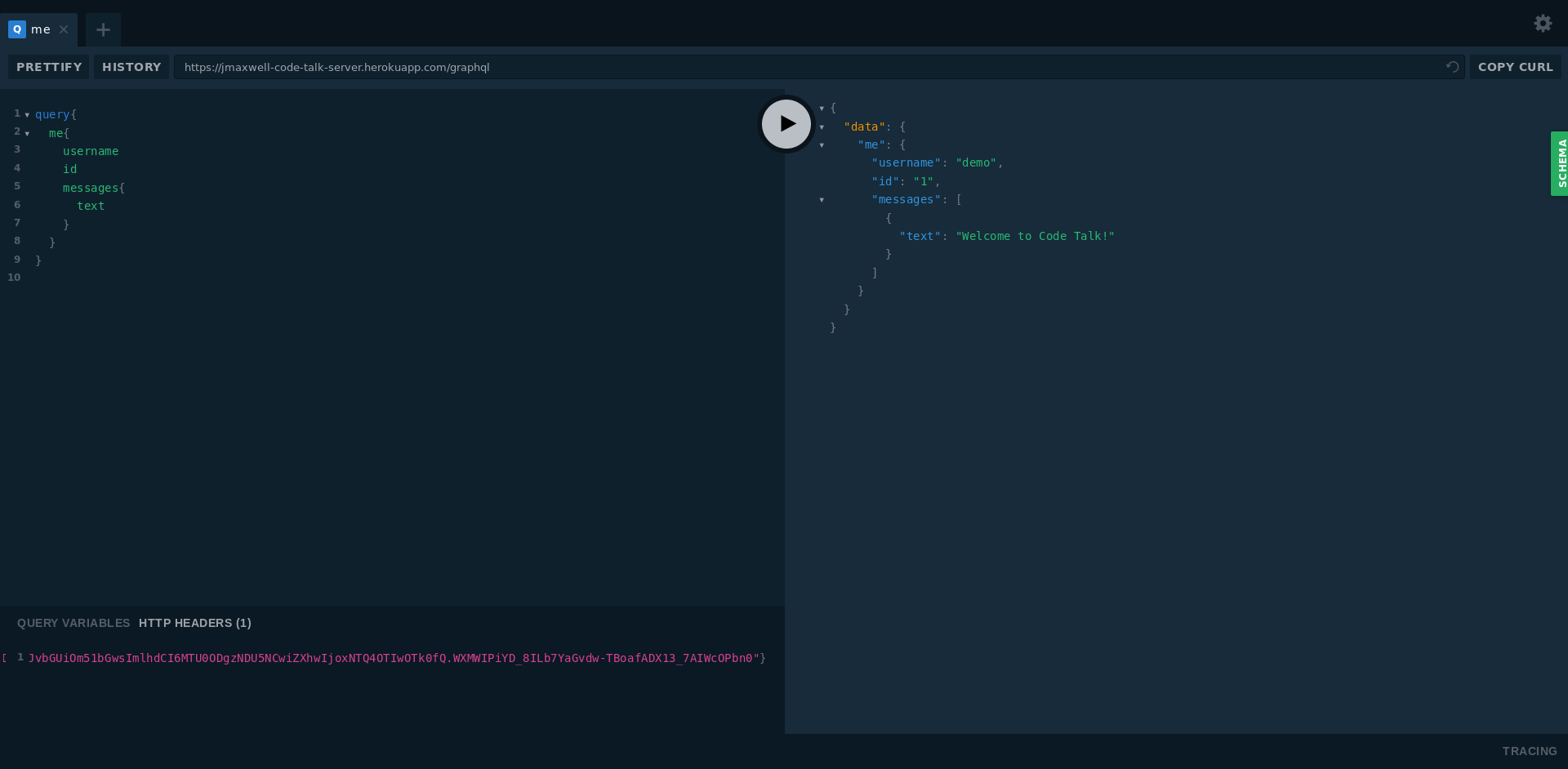Click the "text" key in the response
Viewport: 1568px width, 769px height.
[x=920, y=236]
